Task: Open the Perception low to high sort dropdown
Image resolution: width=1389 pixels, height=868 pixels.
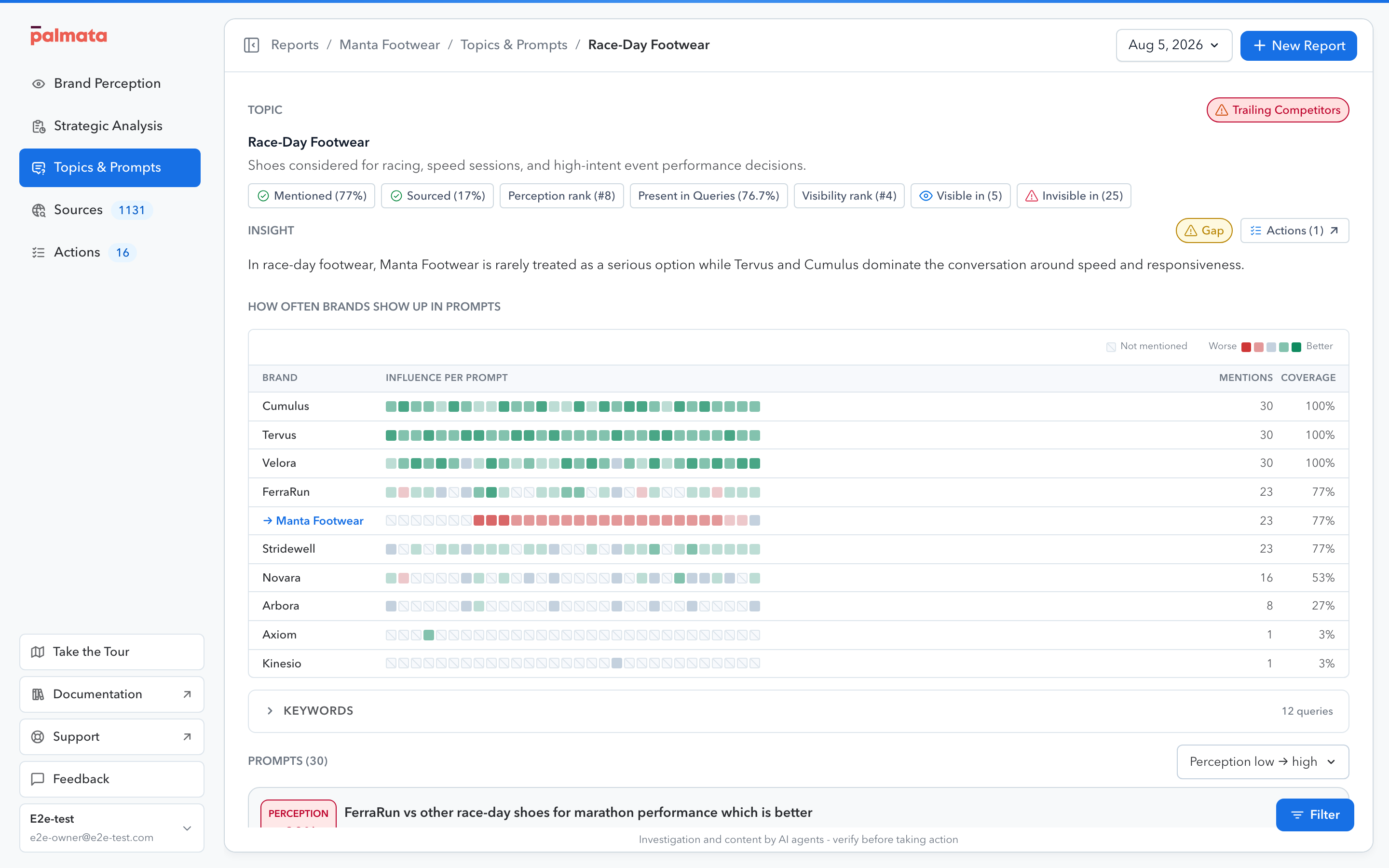Action: coord(1263,762)
